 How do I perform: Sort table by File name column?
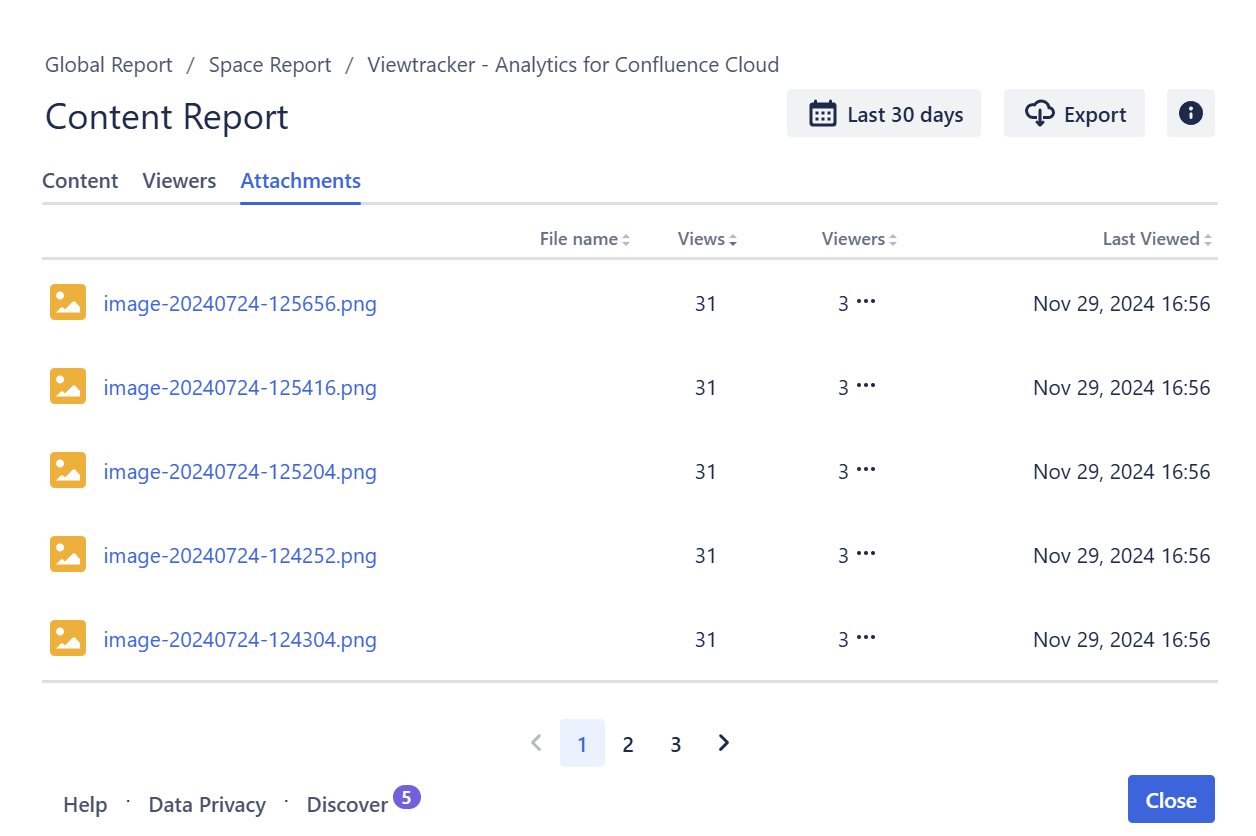click(x=584, y=239)
